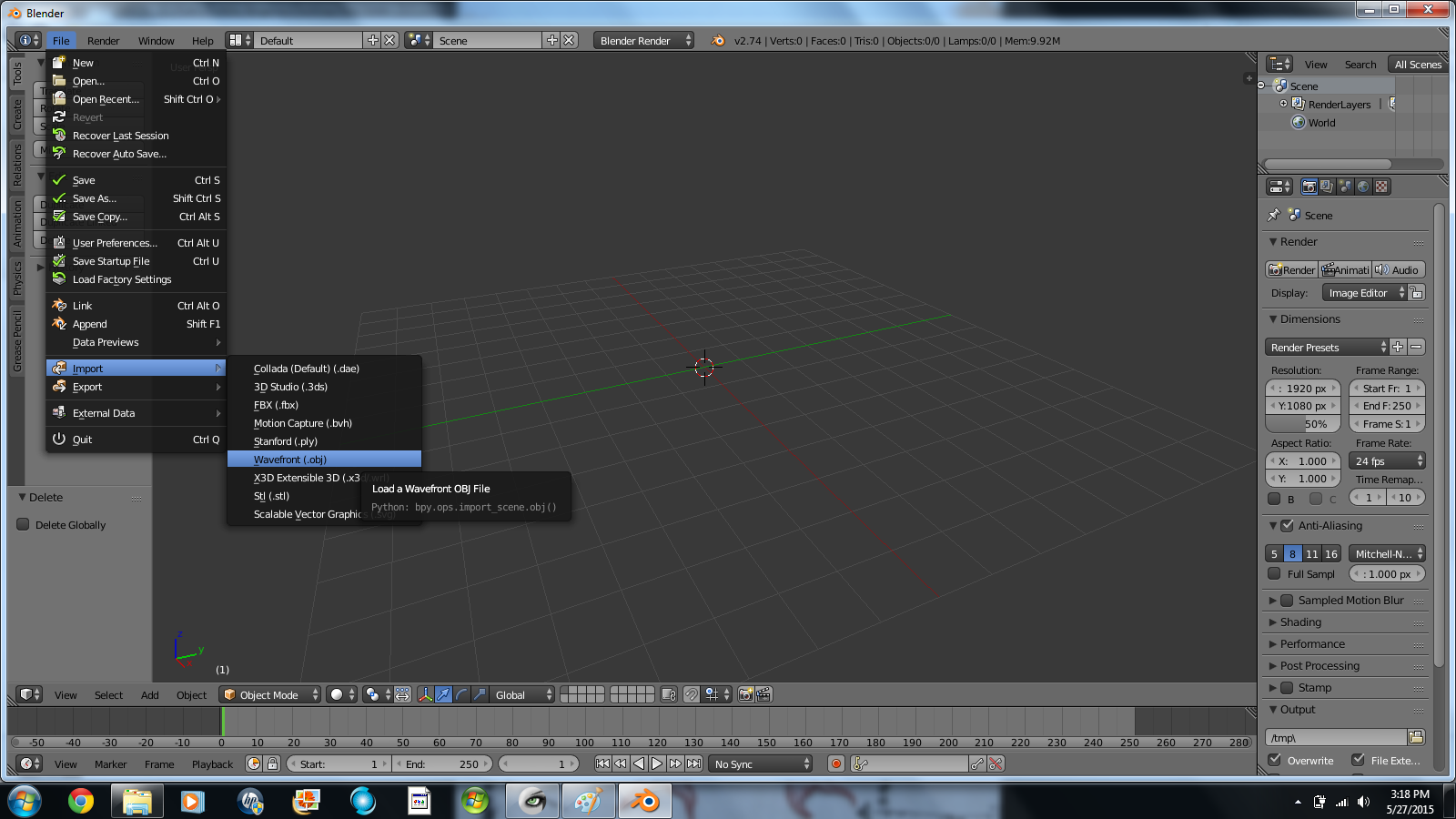The width and height of the screenshot is (1456, 819).
Task: Select the World properties tab icon
Action: point(1363,187)
